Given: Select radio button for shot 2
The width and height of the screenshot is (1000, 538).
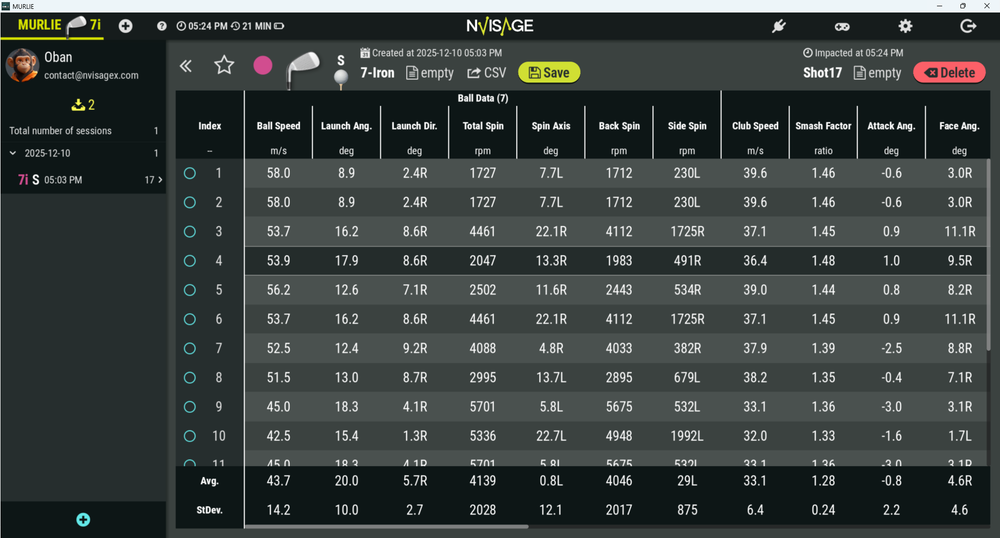Looking at the screenshot, I should [189, 202].
